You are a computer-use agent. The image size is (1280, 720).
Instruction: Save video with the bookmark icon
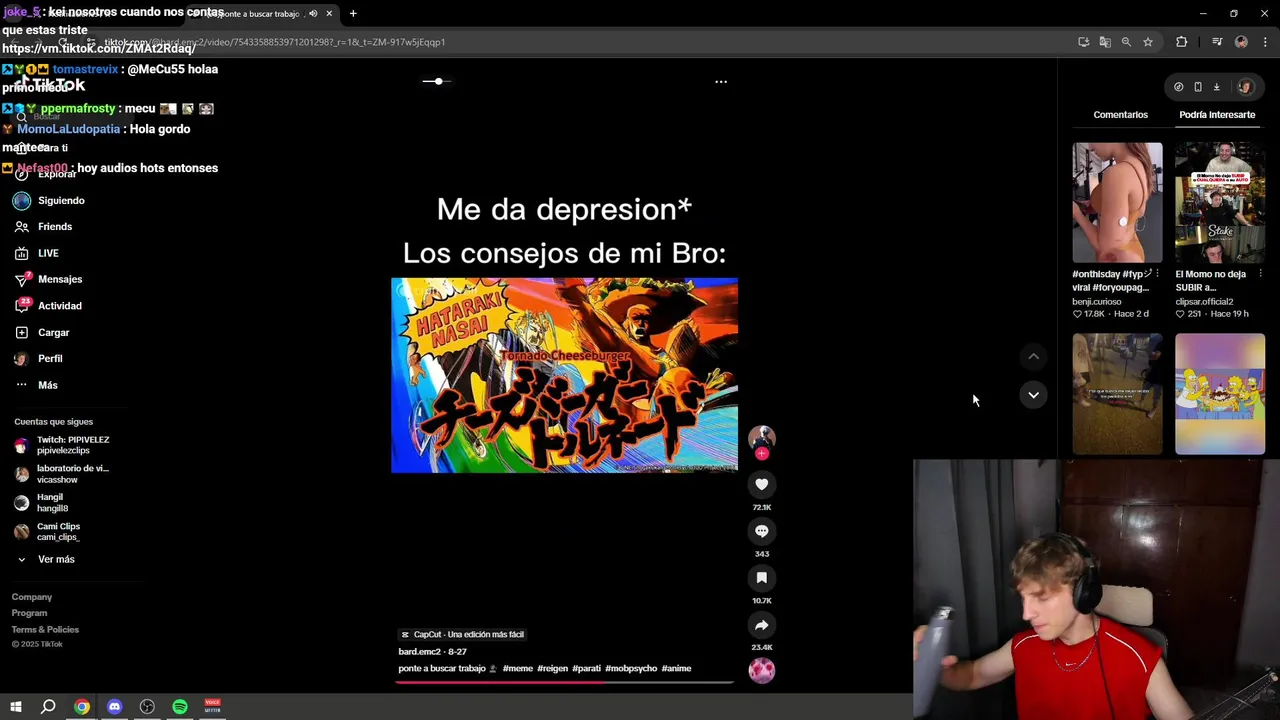click(761, 578)
